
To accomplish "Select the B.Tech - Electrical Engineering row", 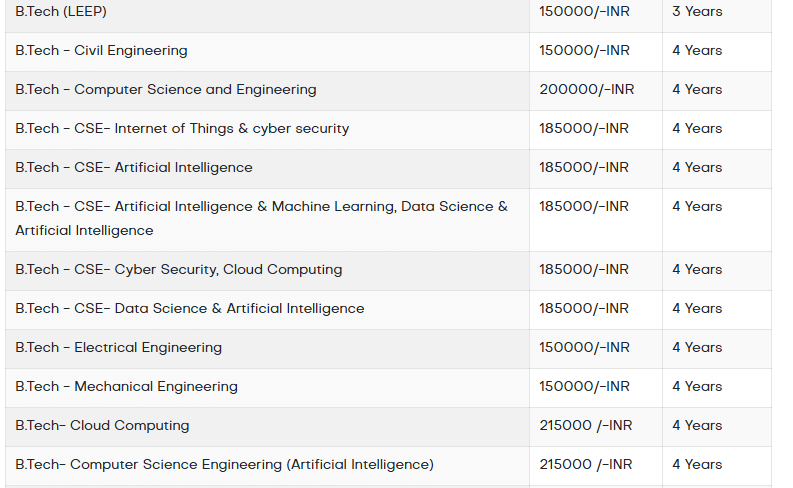I will point(119,348).
